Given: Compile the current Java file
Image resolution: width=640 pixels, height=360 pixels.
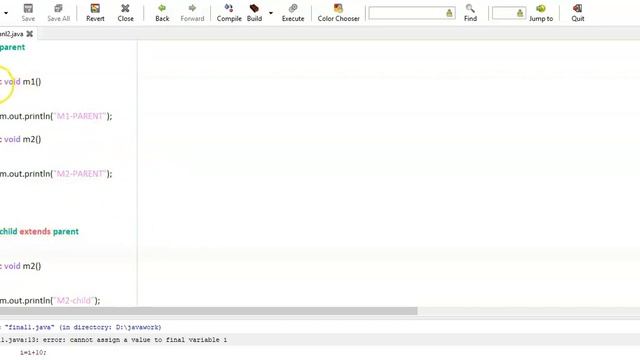Looking at the screenshot, I should (x=229, y=13).
